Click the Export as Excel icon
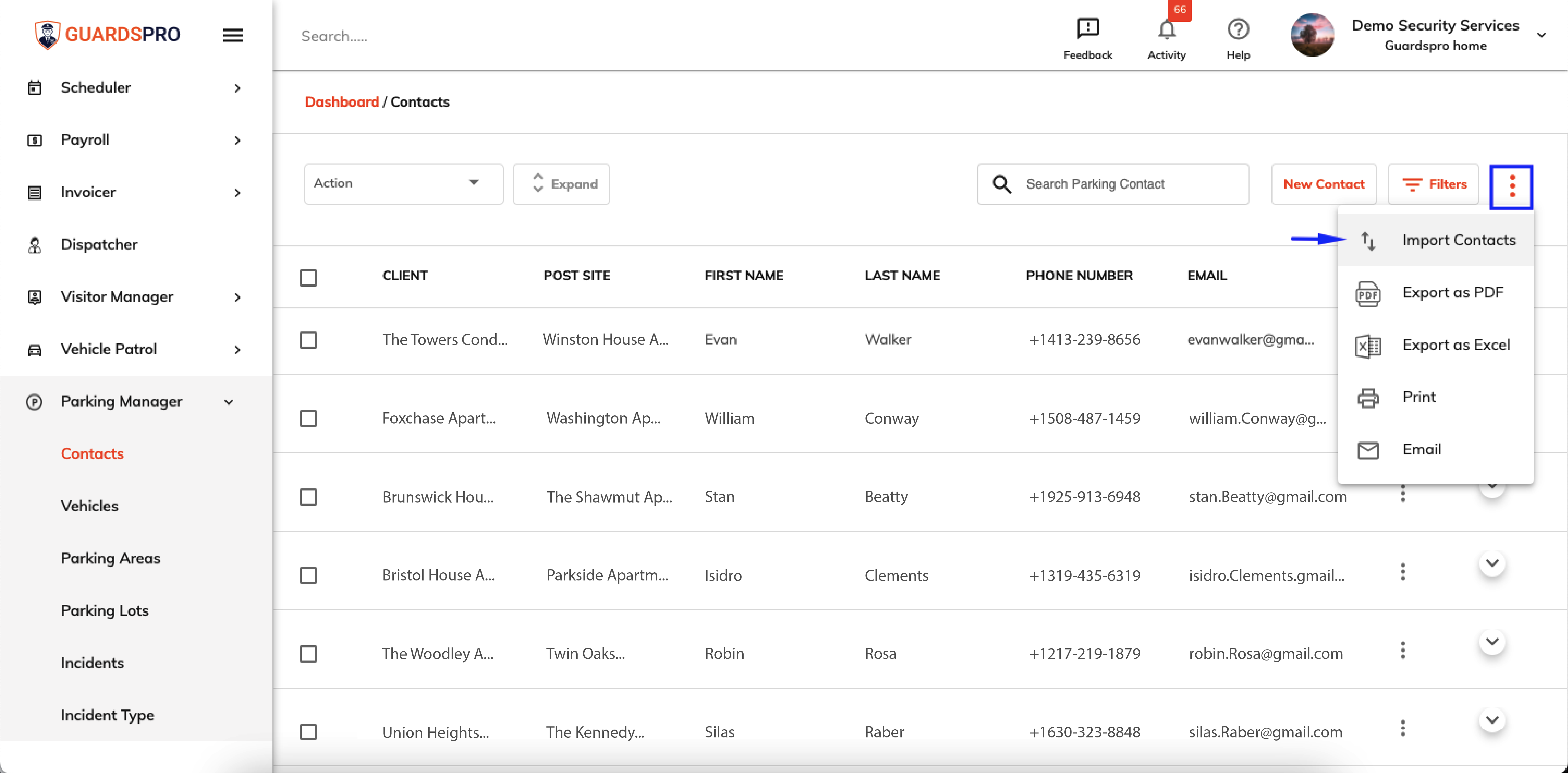 point(1368,346)
